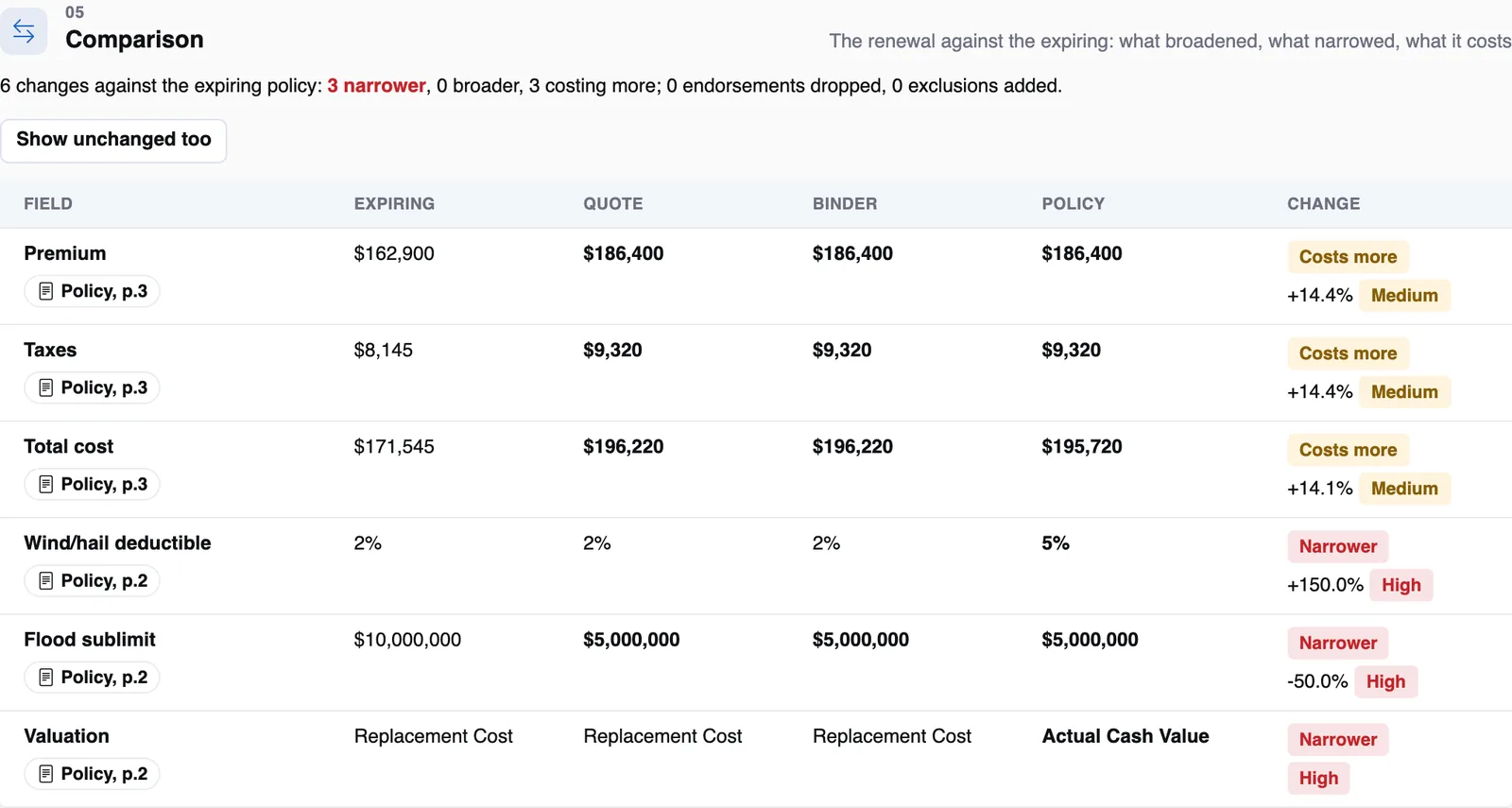Toggle the Show unchanged too button

click(x=113, y=140)
